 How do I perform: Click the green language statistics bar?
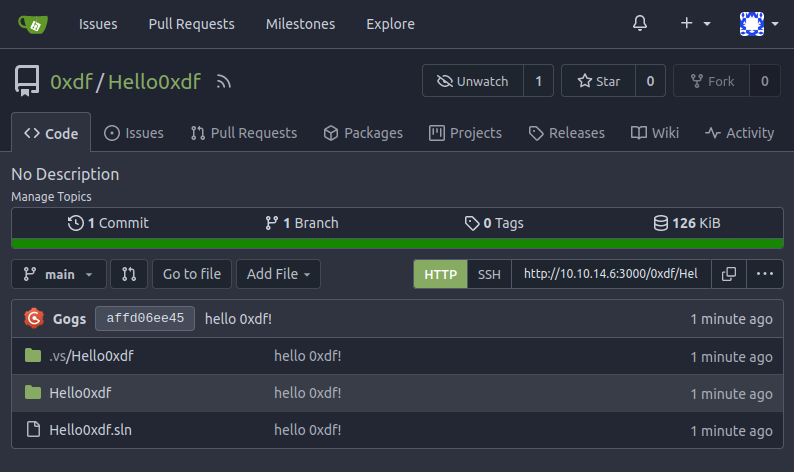point(397,243)
